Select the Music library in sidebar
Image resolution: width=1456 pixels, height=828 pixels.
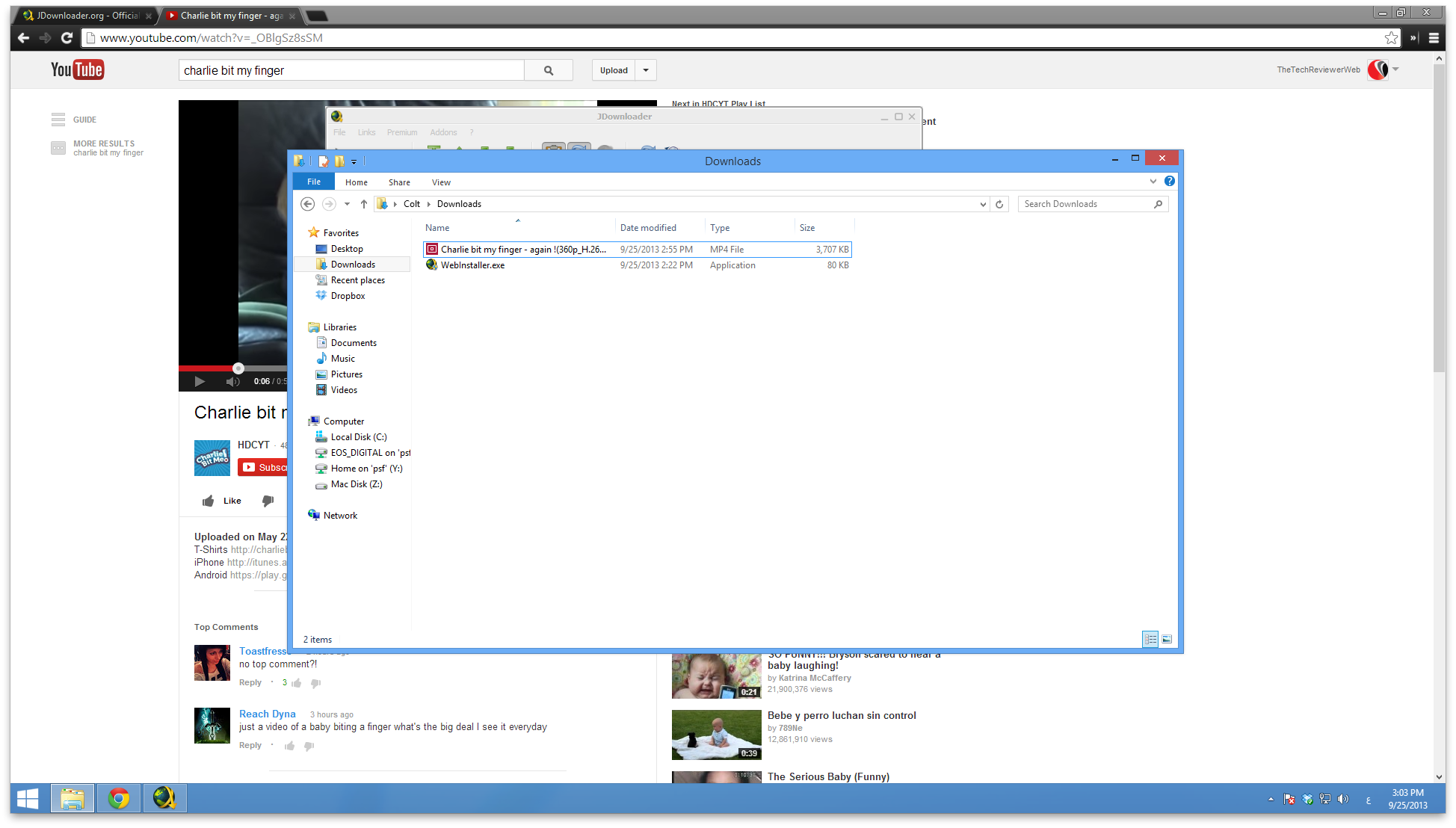point(342,358)
